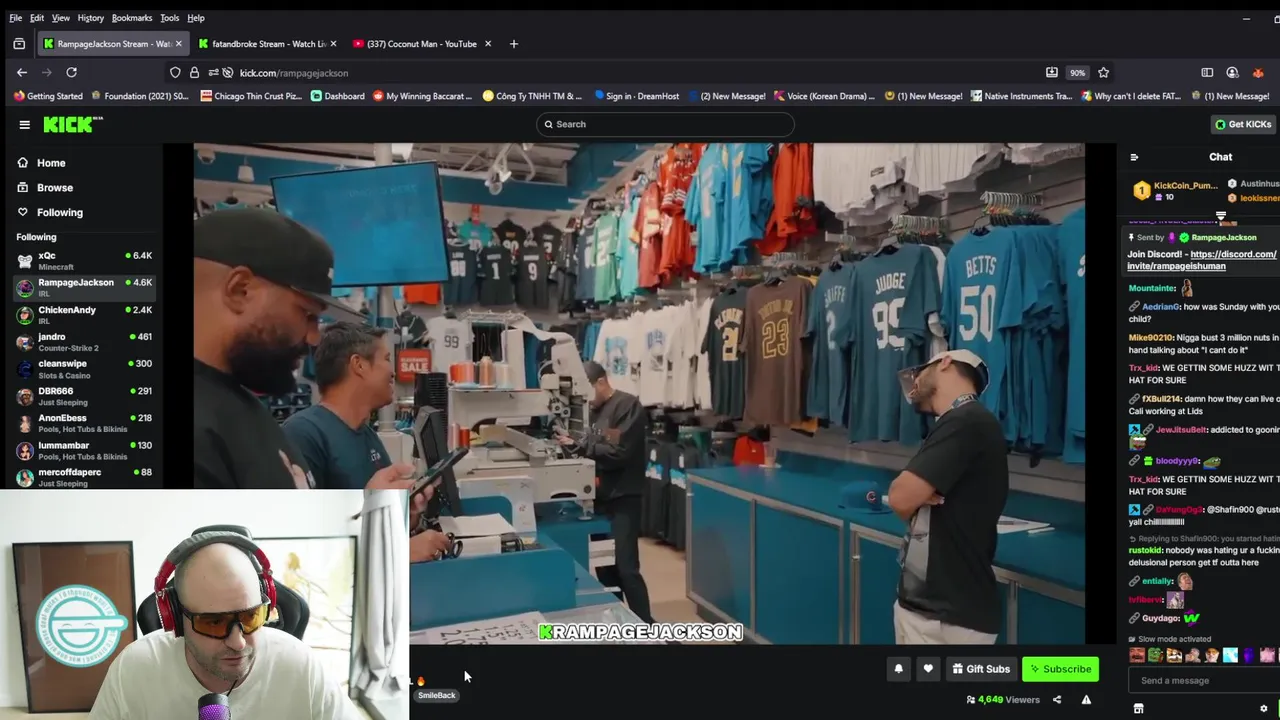Open the File menu
1280x720 pixels.
coord(15,18)
